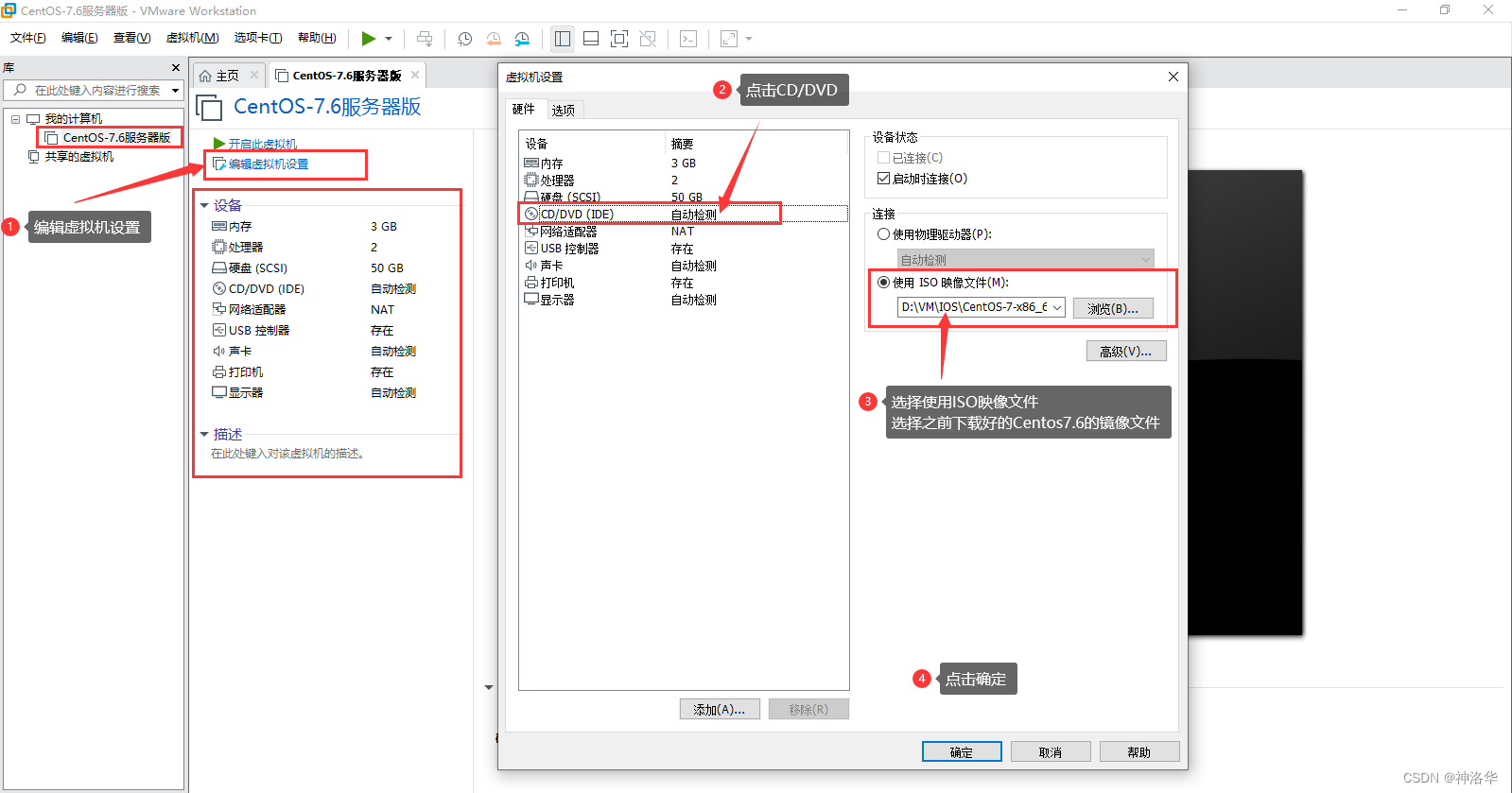Collapse the 设备 section in VM summary
This screenshot has width=1512, height=793.
click(204, 205)
